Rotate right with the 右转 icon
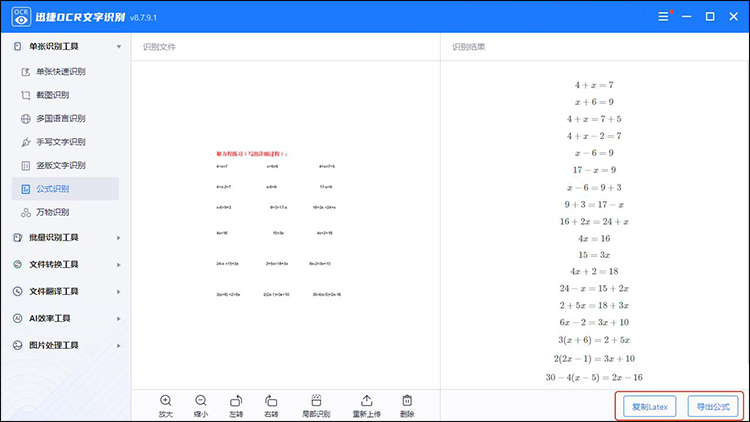The width and height of the screenshot is (750, 422). coord(271,401)
